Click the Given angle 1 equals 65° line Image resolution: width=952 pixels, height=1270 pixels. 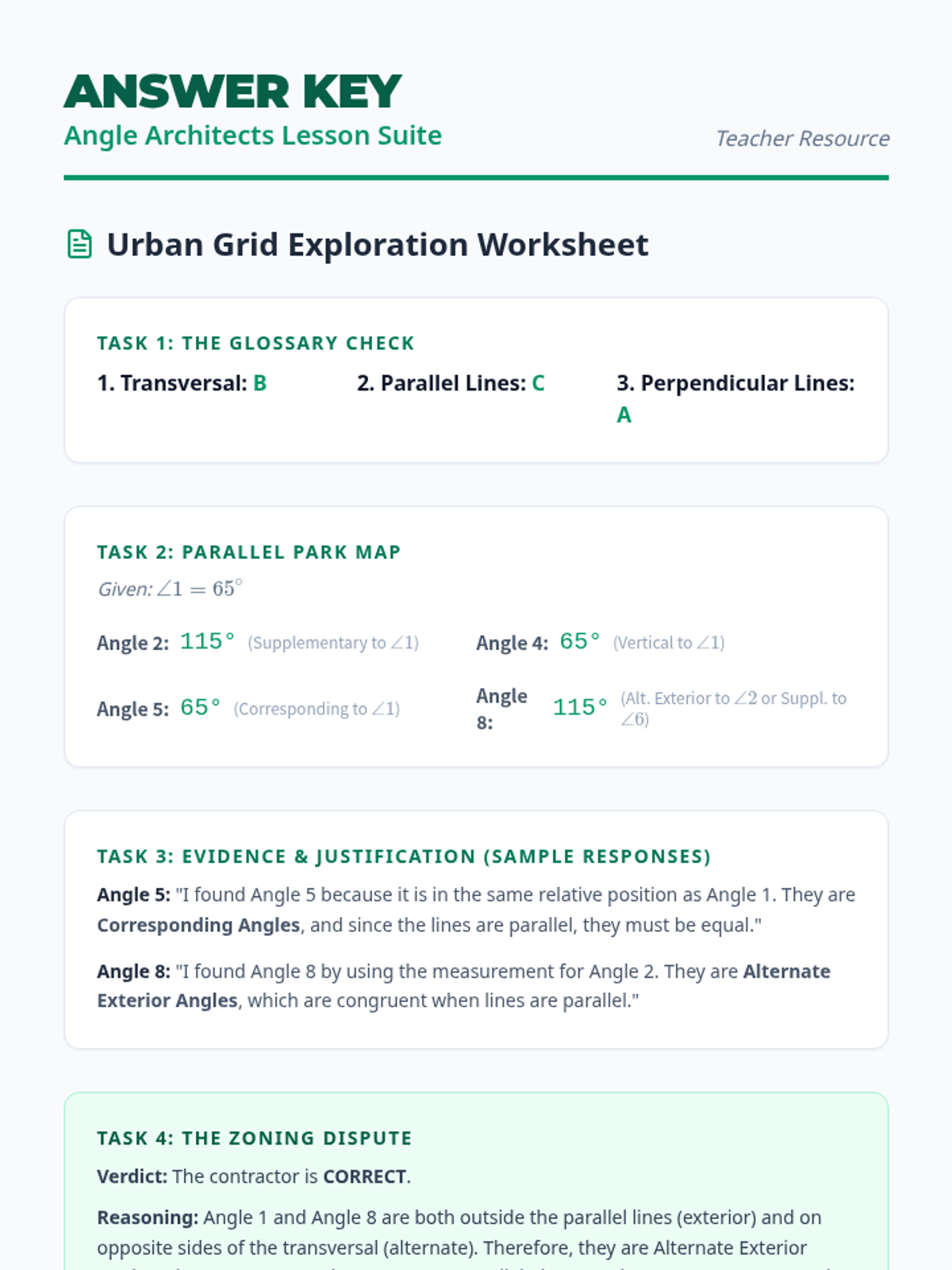(170, 589)
